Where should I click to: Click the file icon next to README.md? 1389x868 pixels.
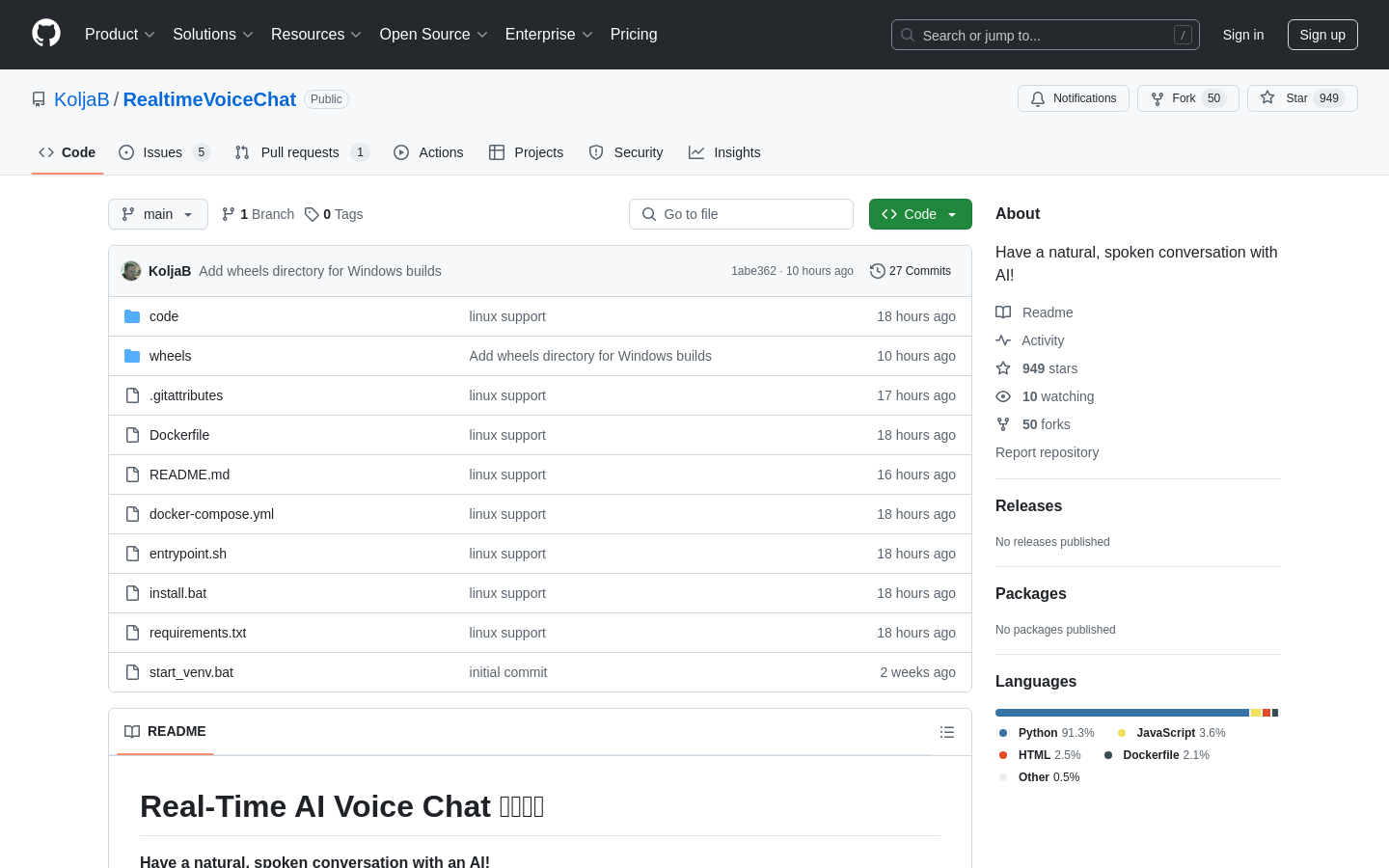pyautogui.click(x=132, y=475)
